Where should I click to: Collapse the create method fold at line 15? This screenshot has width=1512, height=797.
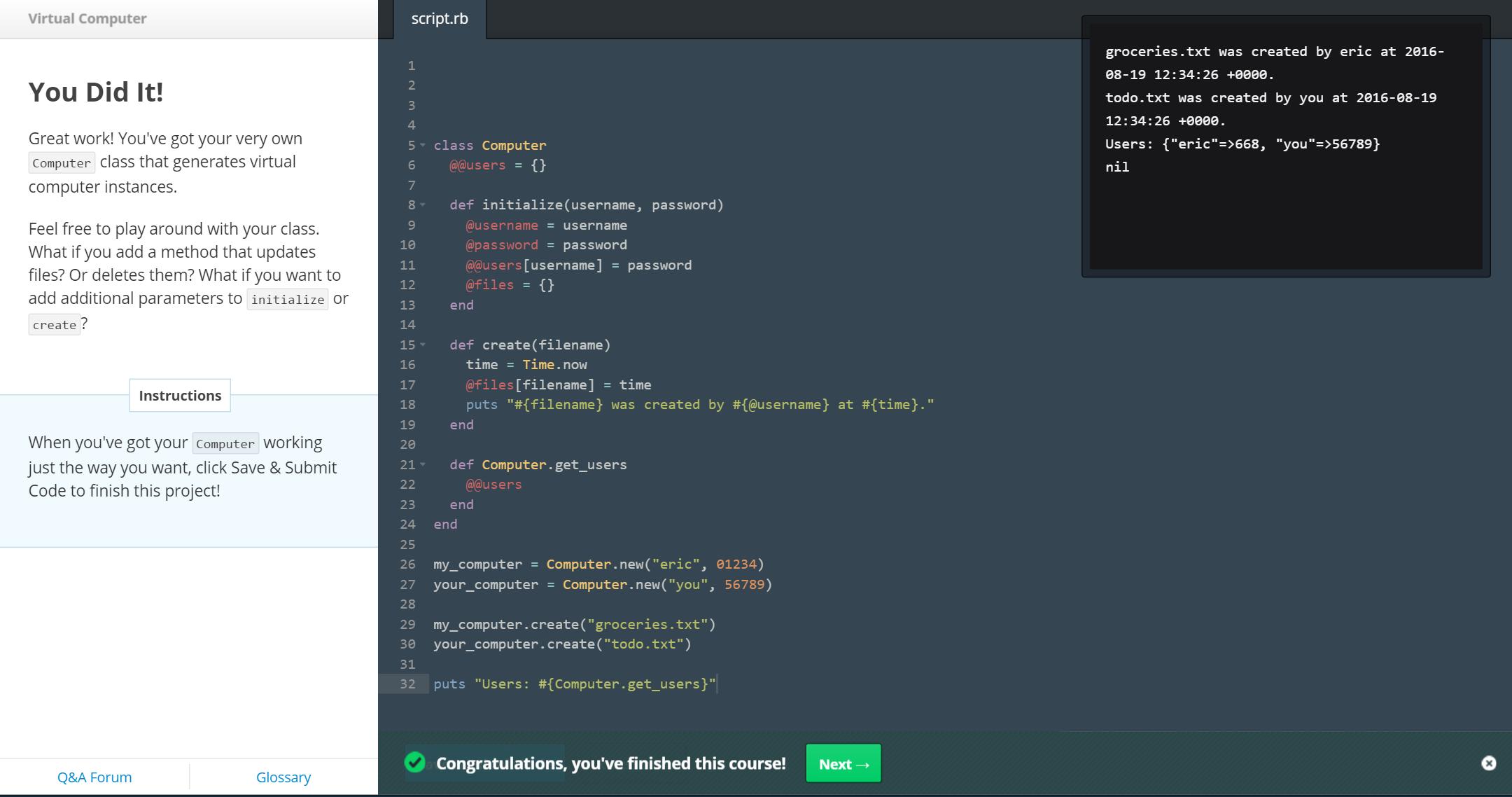coord(423,345)
